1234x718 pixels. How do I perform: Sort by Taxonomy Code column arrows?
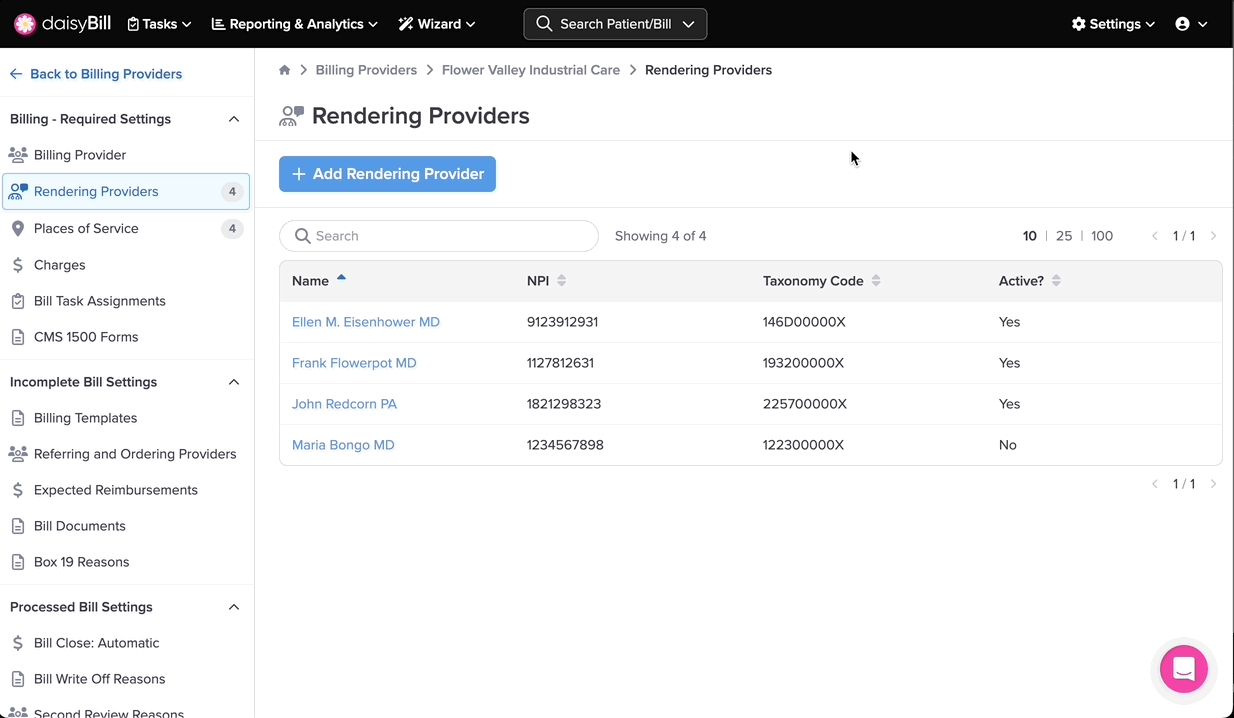[x=876, y=281]
